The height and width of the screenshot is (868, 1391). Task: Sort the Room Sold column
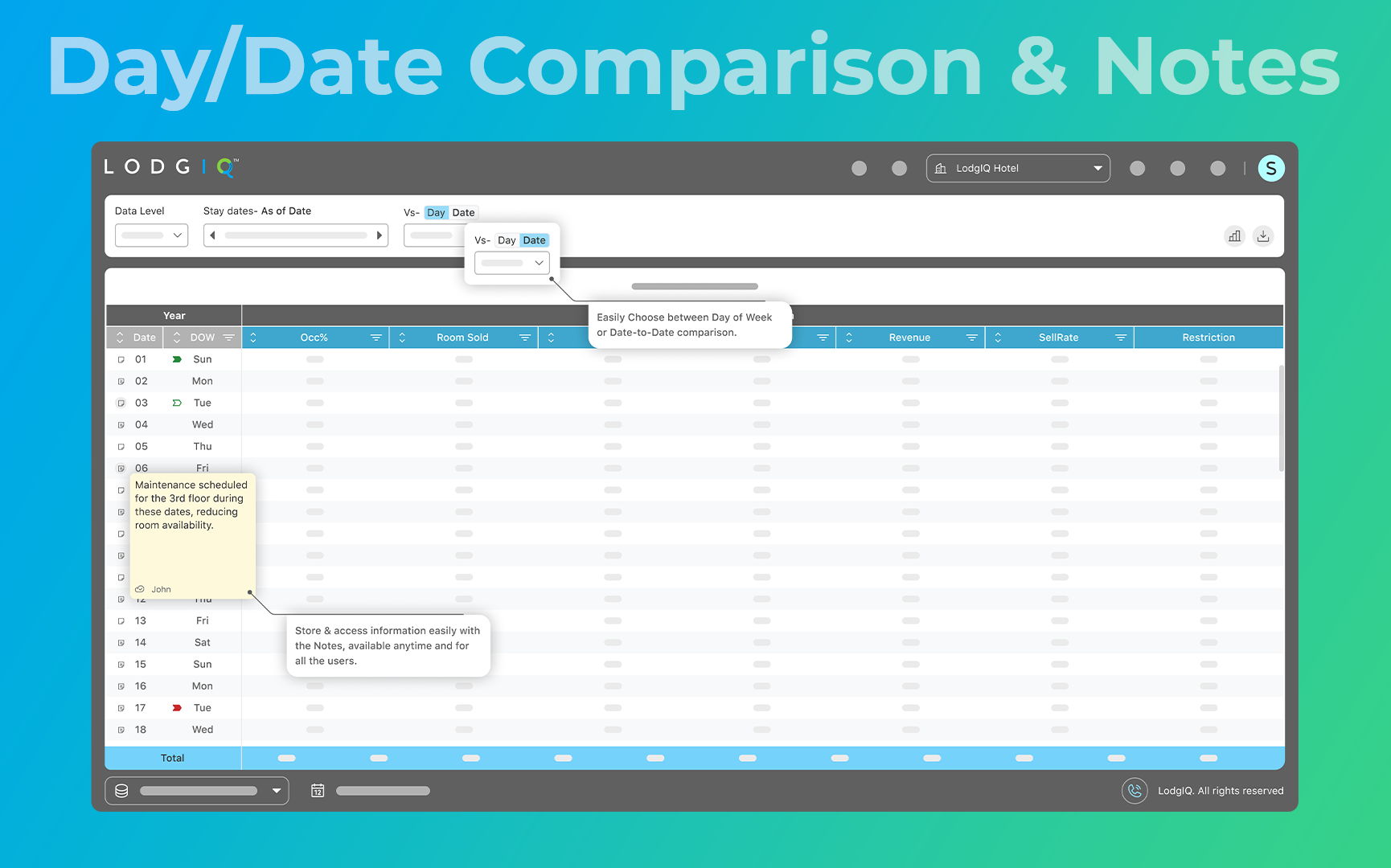[402, 338]
